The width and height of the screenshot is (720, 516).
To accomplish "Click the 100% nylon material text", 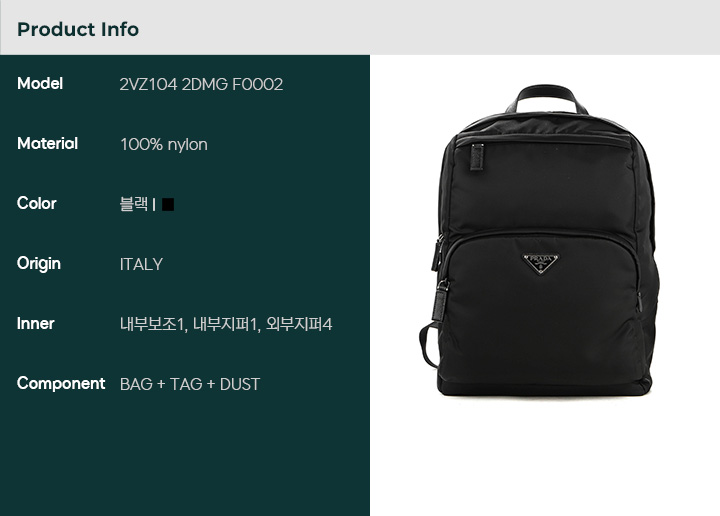I will pos(164,145).
